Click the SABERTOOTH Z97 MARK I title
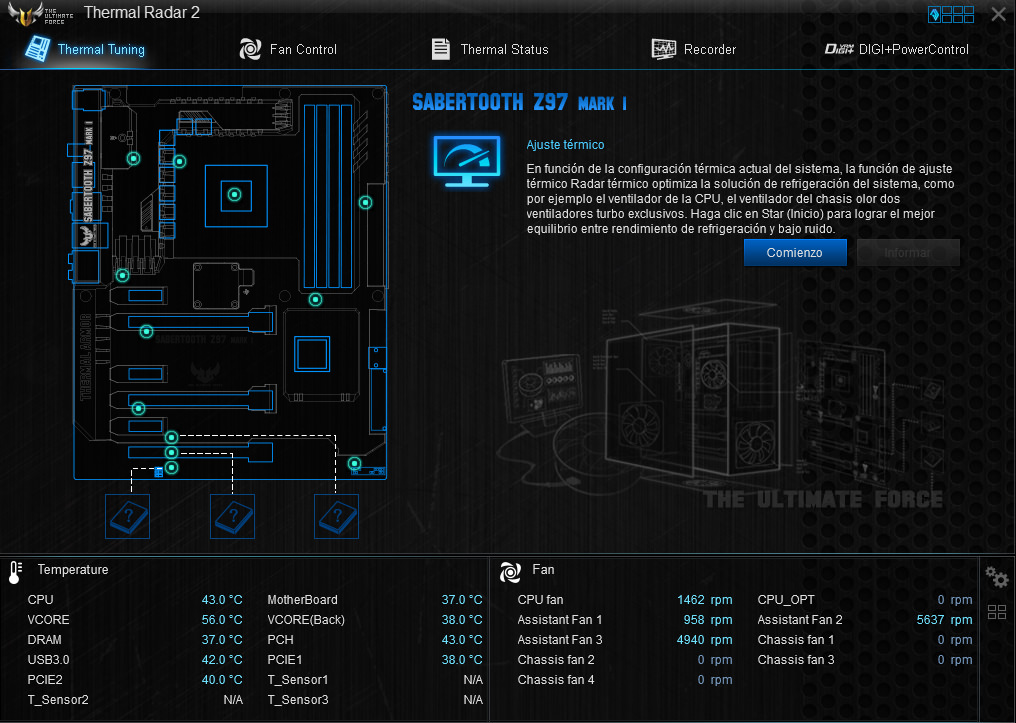The image size is (1016, 723). tap(519, 102)
